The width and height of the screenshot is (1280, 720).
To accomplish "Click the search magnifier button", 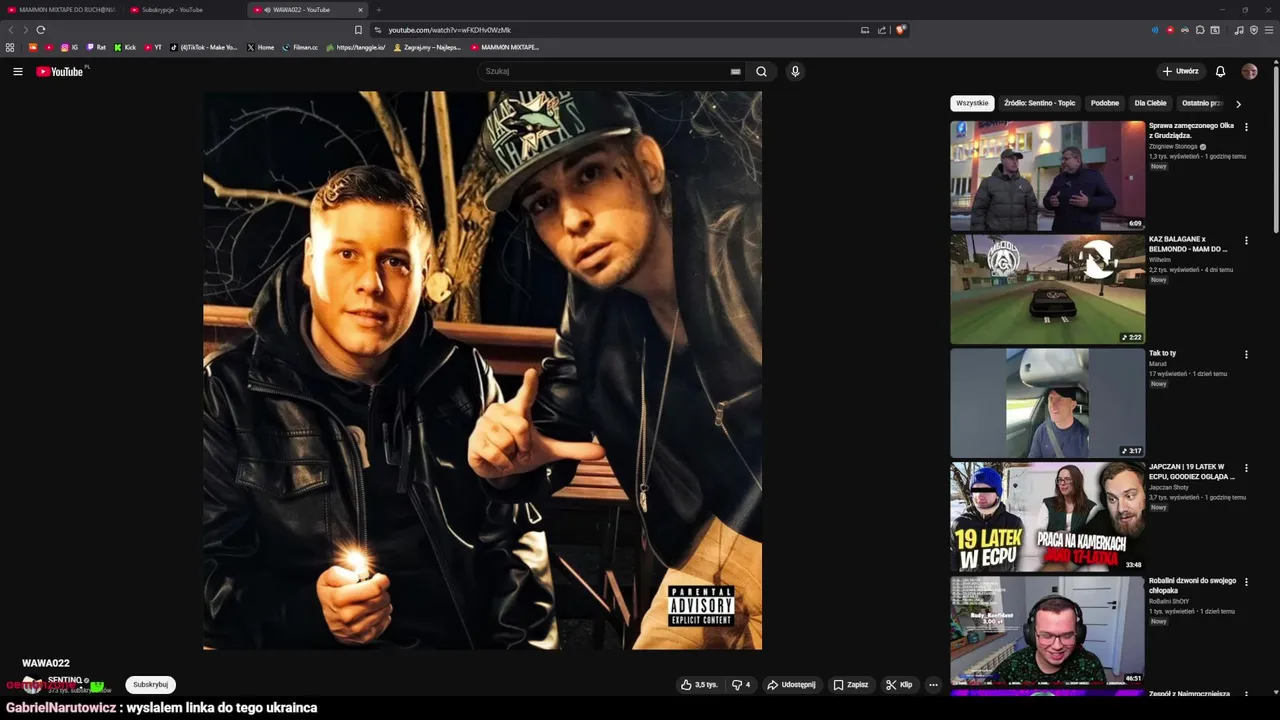I will pos(761,71).
